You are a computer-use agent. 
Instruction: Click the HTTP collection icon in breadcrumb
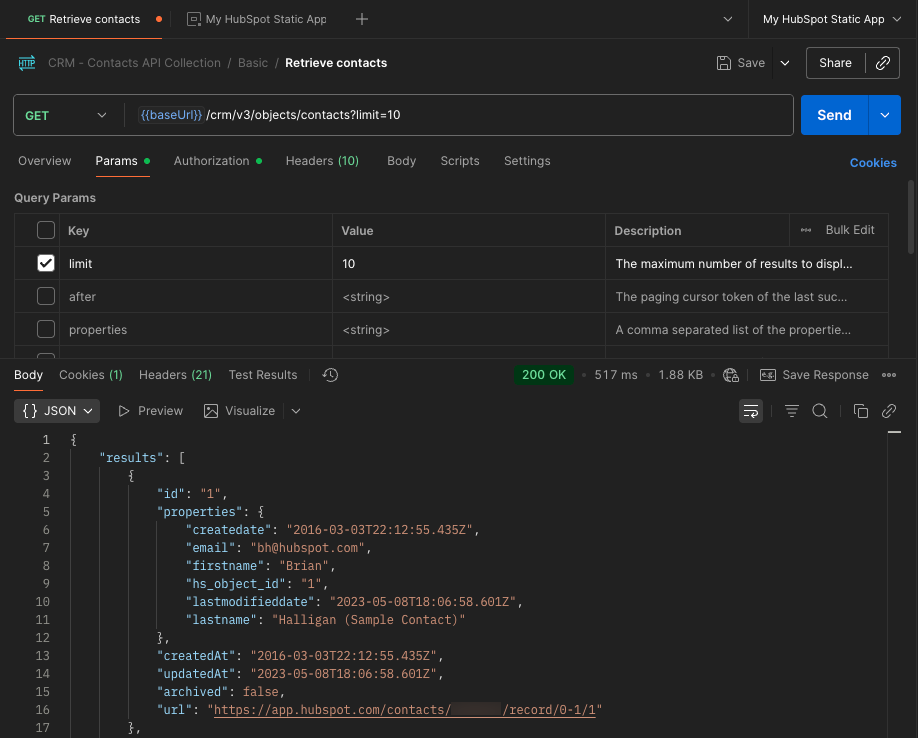point(26,63)
